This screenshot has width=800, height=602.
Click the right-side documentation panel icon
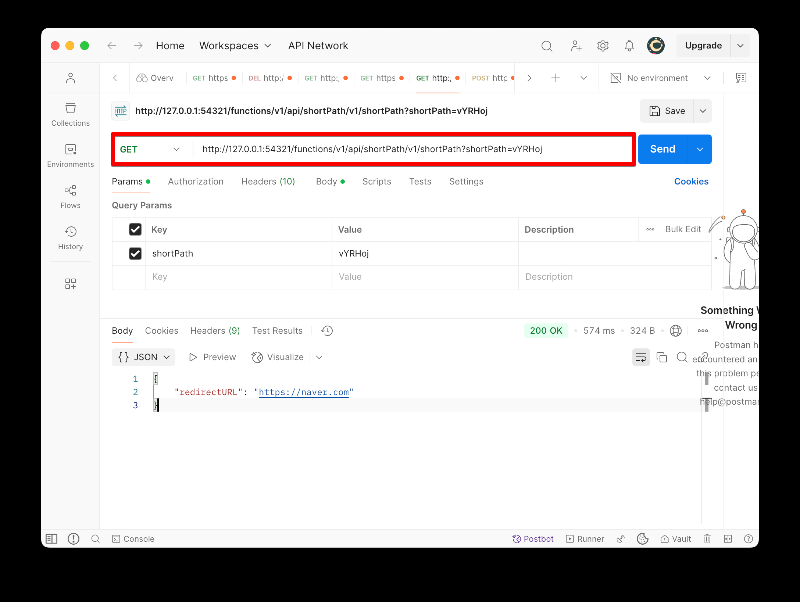pyautogui.click(x=740, y=78)
